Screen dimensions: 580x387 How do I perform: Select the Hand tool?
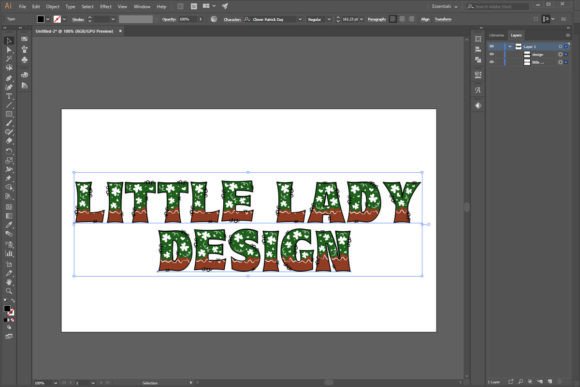[9, 282]
